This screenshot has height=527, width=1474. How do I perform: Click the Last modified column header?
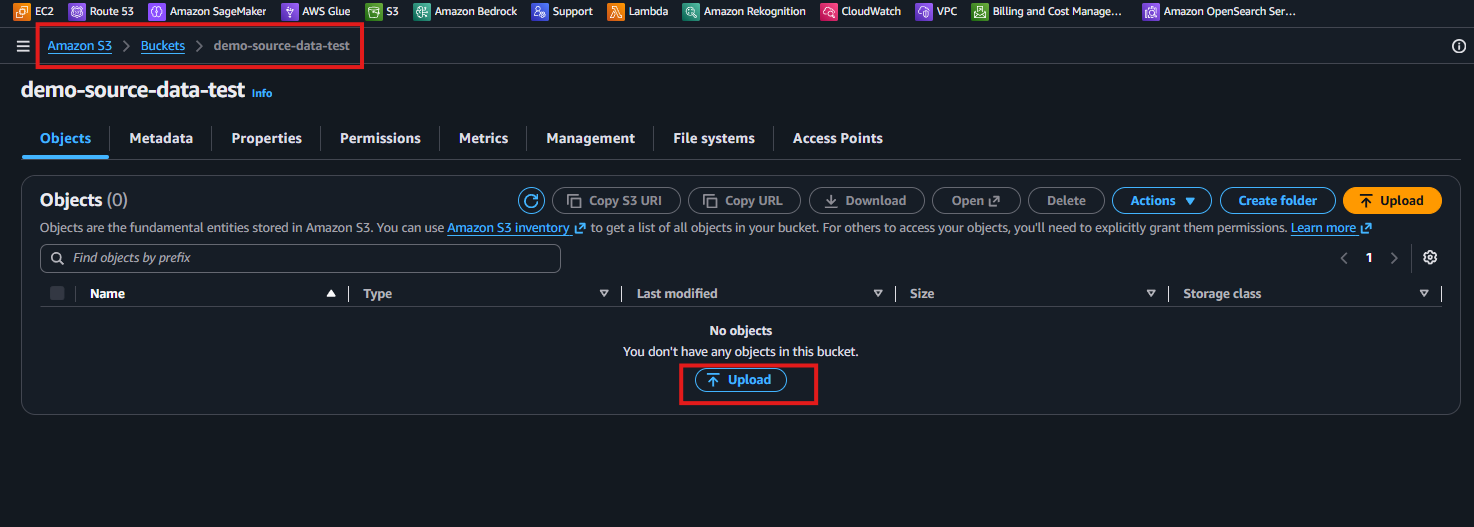pos(677,294)
